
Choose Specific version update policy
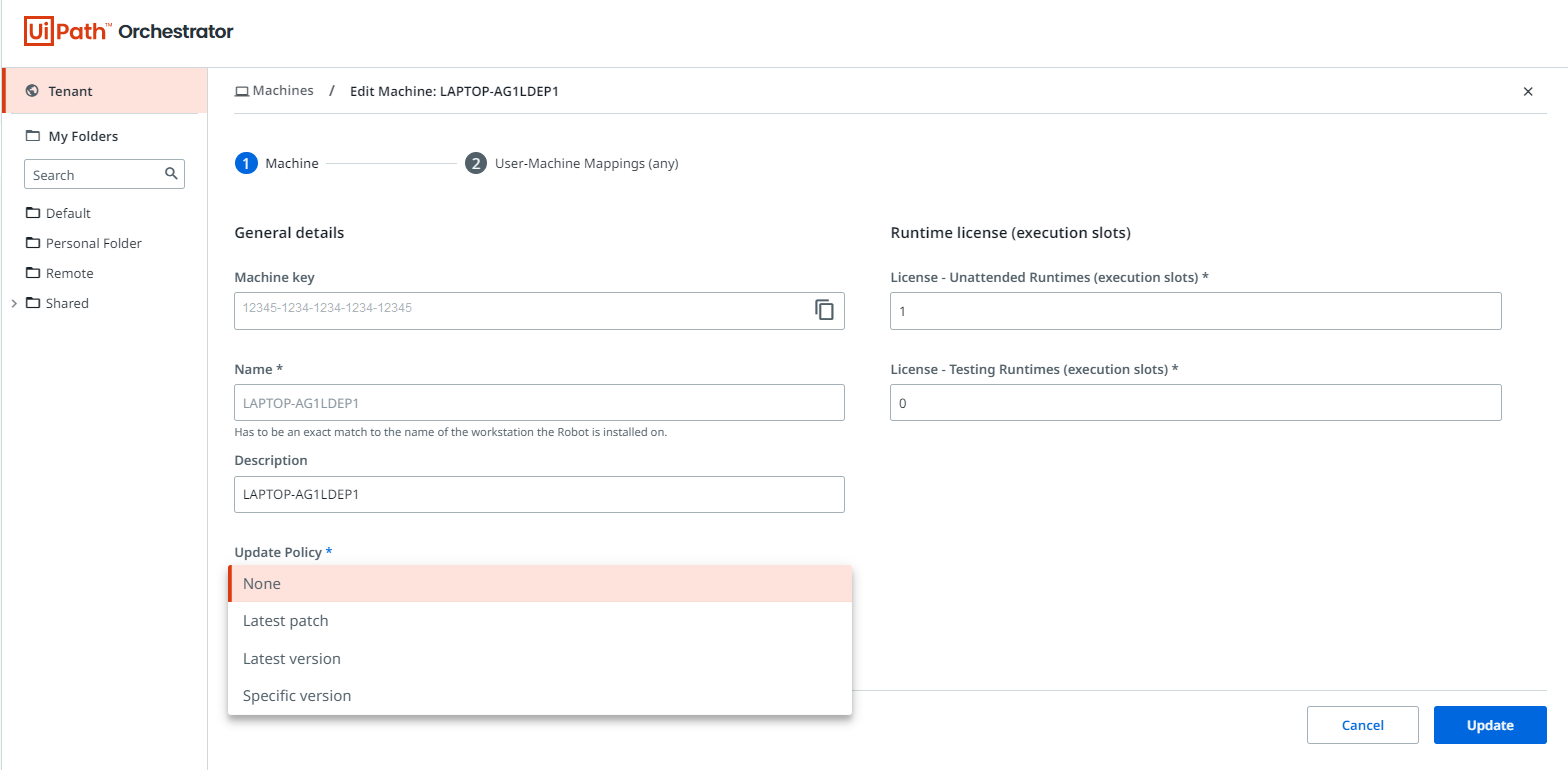click(x=540, y=696)
